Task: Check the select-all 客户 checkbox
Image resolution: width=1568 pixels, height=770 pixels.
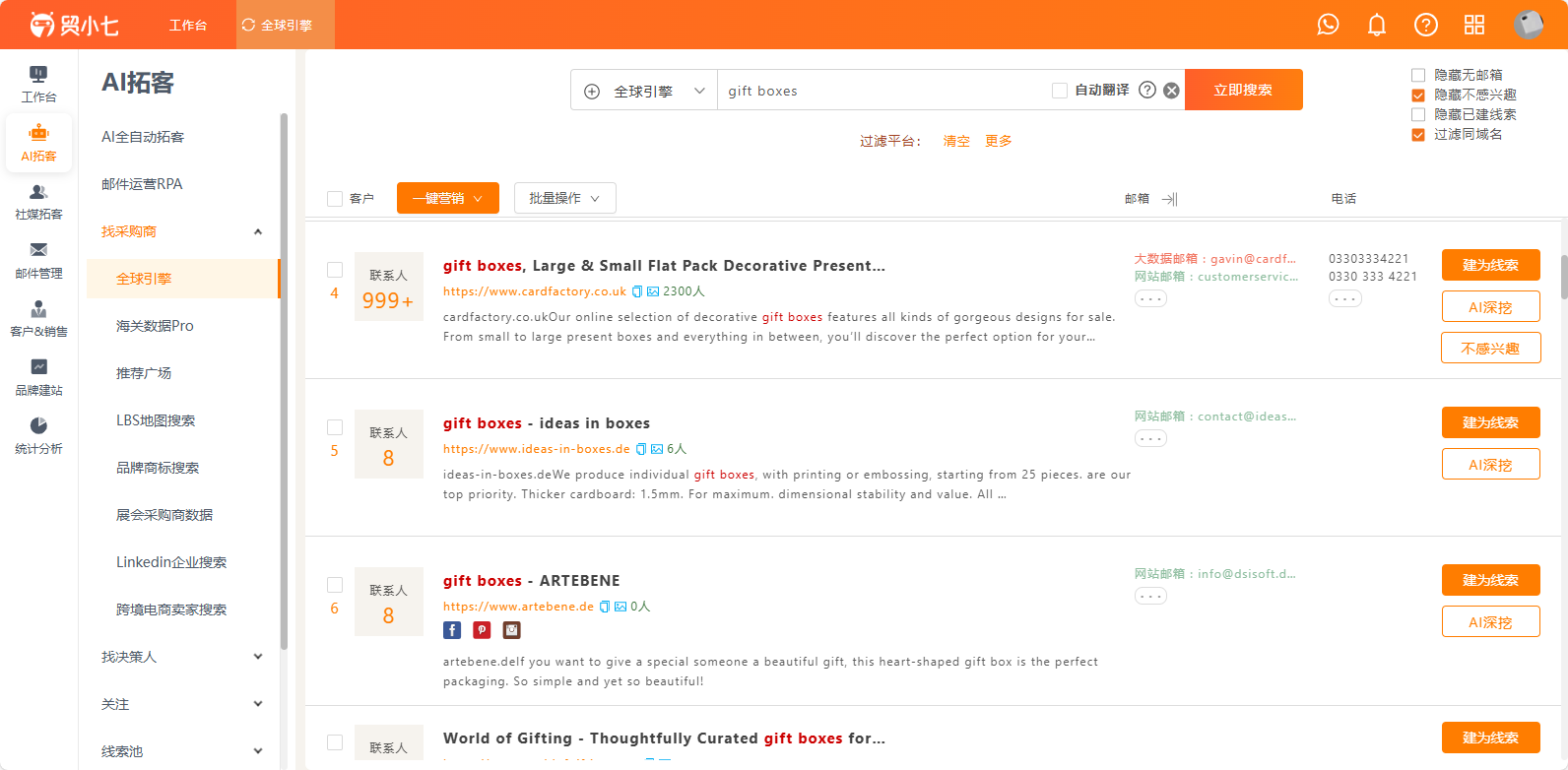Action: pos(335,199)
